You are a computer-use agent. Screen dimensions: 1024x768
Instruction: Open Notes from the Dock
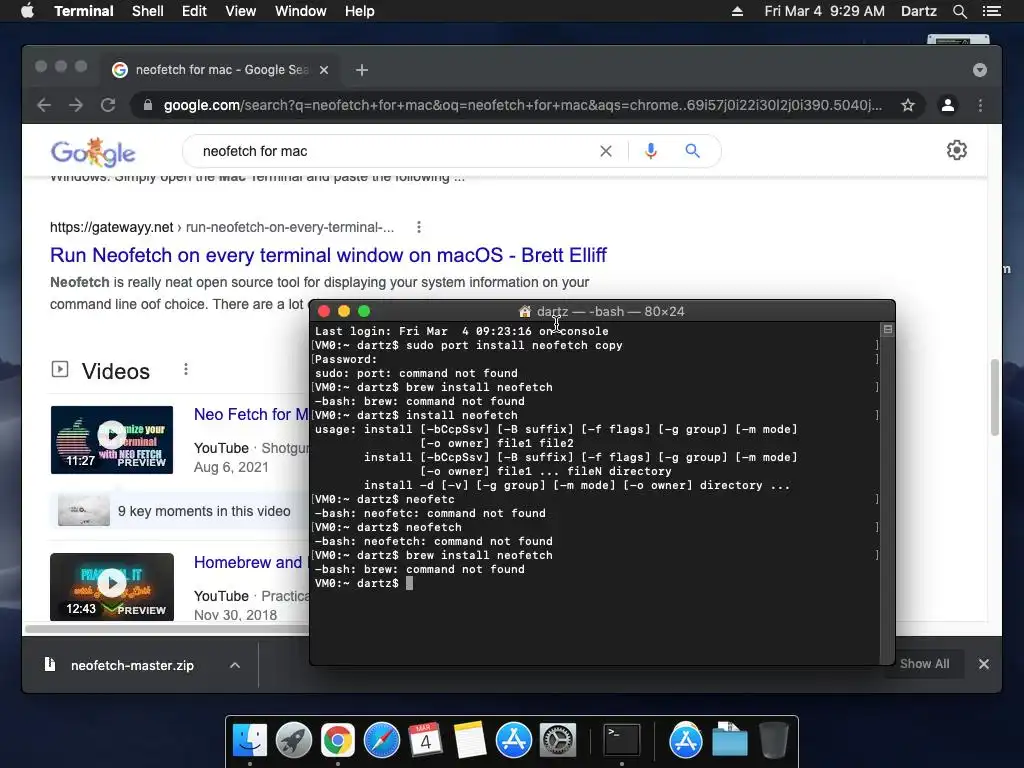[x=470, y=741]
